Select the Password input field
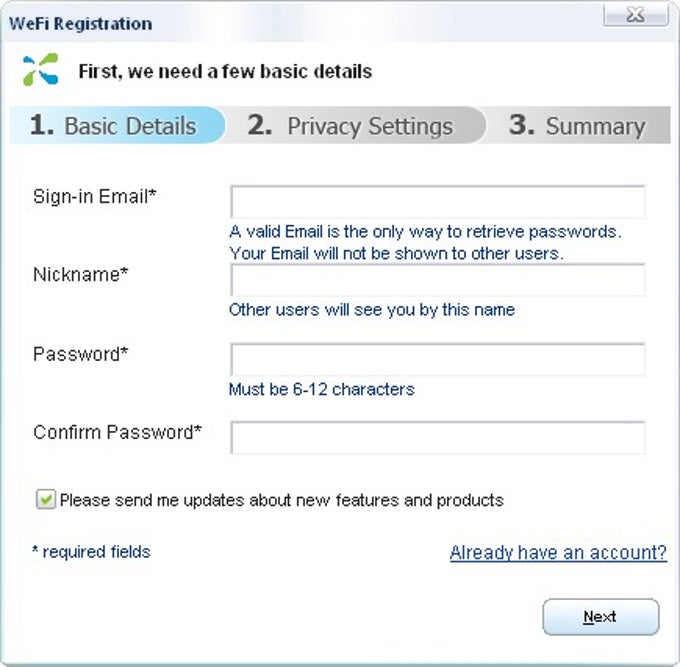The height and width of the screenshot is (667, 680). pos(437,360)
